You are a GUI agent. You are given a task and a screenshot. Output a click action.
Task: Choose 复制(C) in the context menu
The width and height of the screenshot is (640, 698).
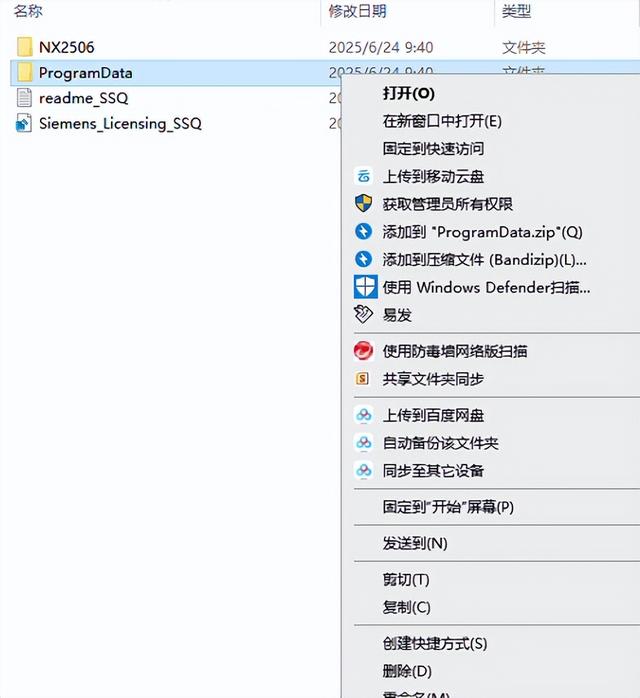pos(406,607)
